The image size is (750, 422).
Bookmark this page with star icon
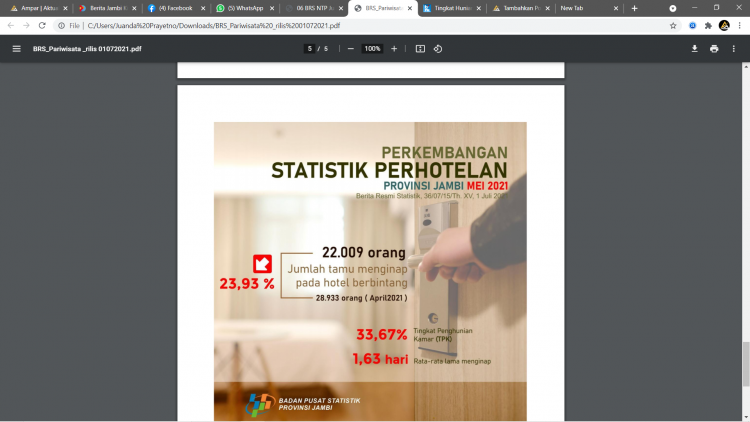pos(673,25)
